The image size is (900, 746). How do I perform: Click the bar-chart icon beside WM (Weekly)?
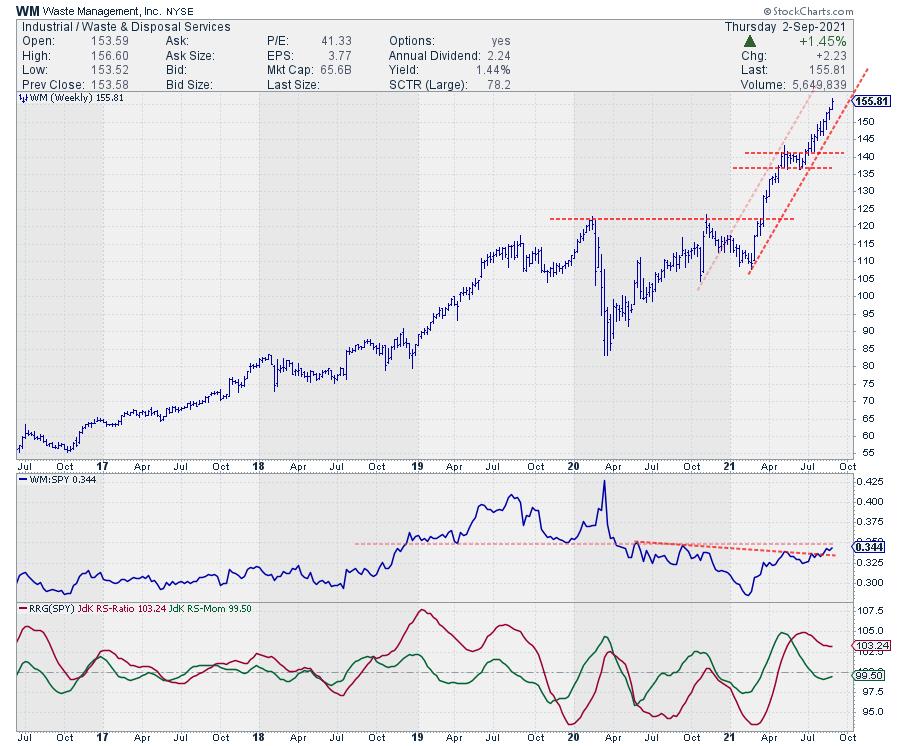23,101
